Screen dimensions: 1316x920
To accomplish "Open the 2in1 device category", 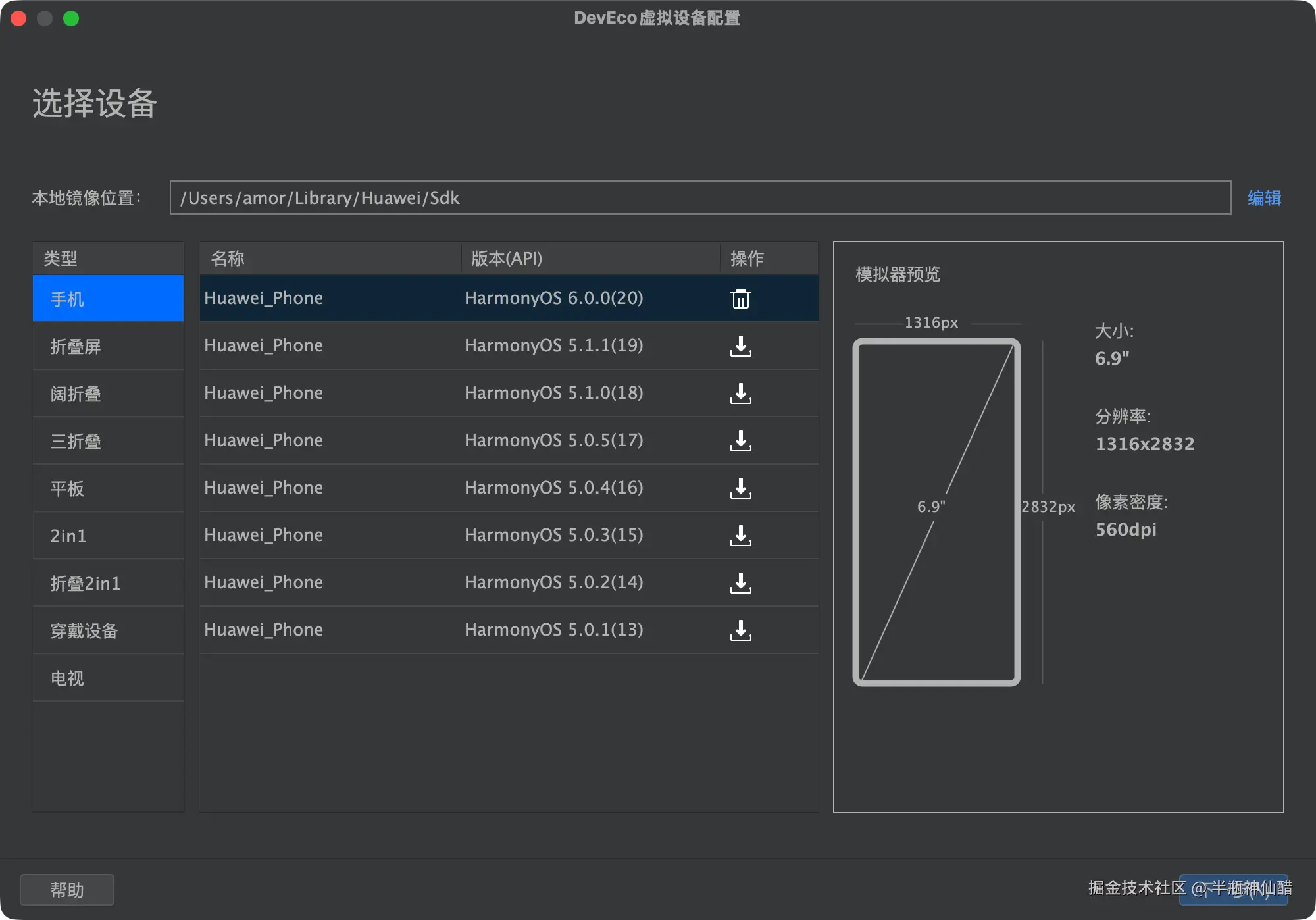I will click(108, 536).
